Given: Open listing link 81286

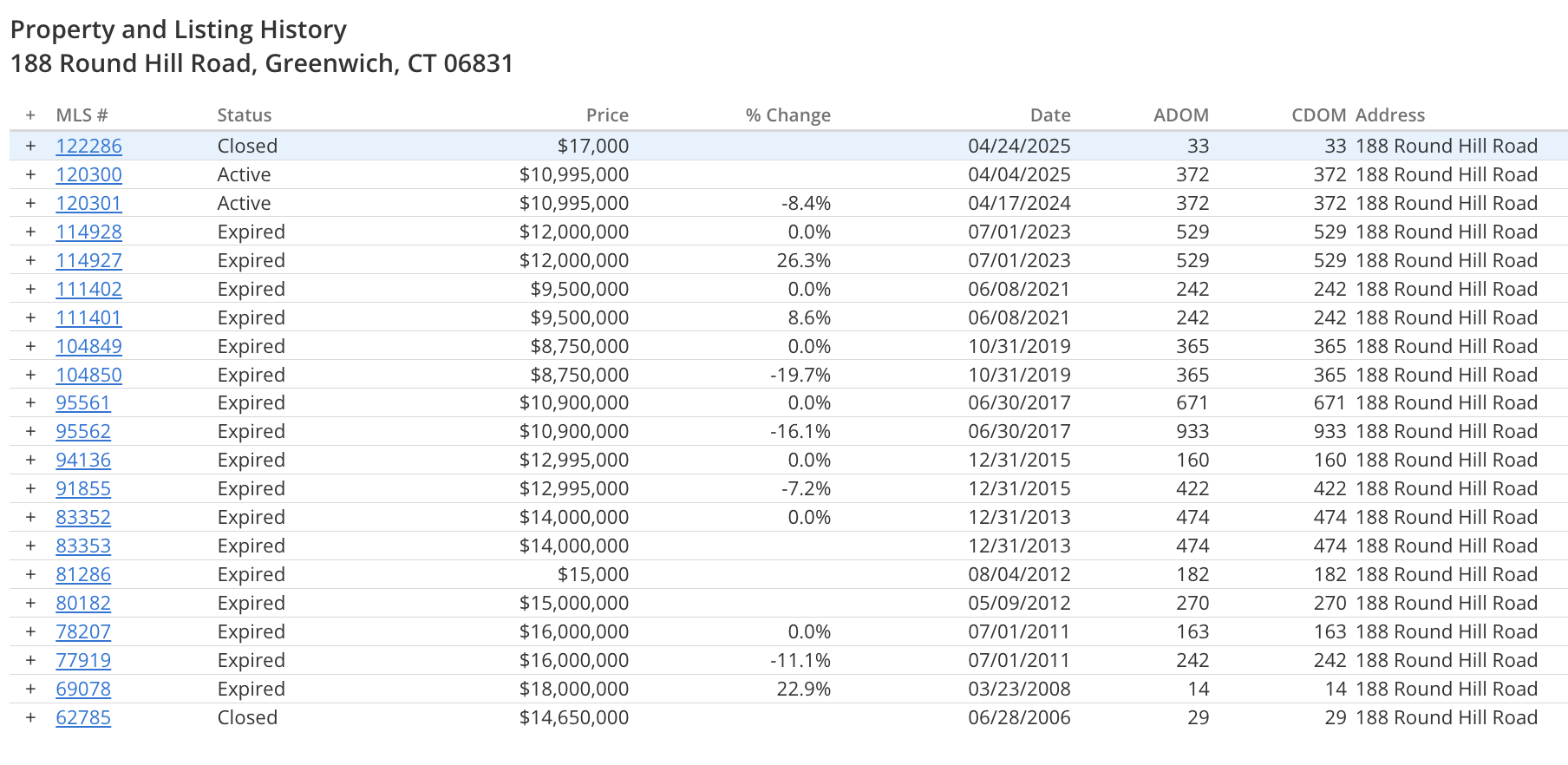Looking at the screenshot, I should 83,574.
